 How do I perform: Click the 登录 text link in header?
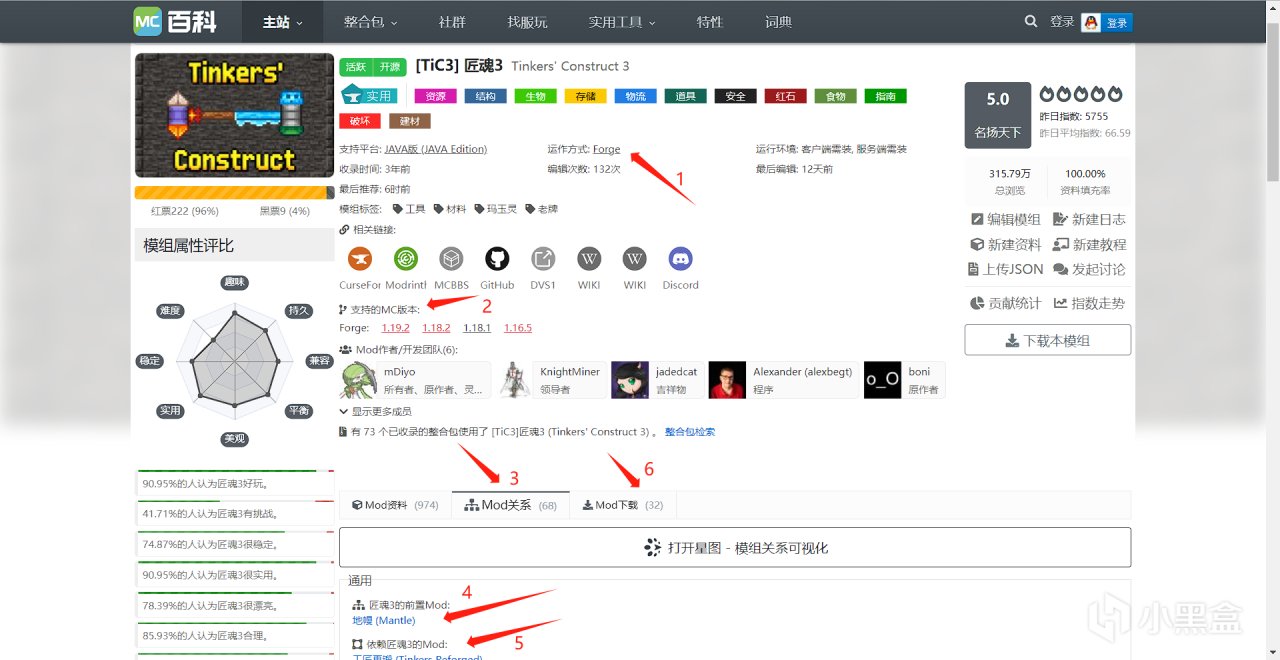[x=1062, y=22]
